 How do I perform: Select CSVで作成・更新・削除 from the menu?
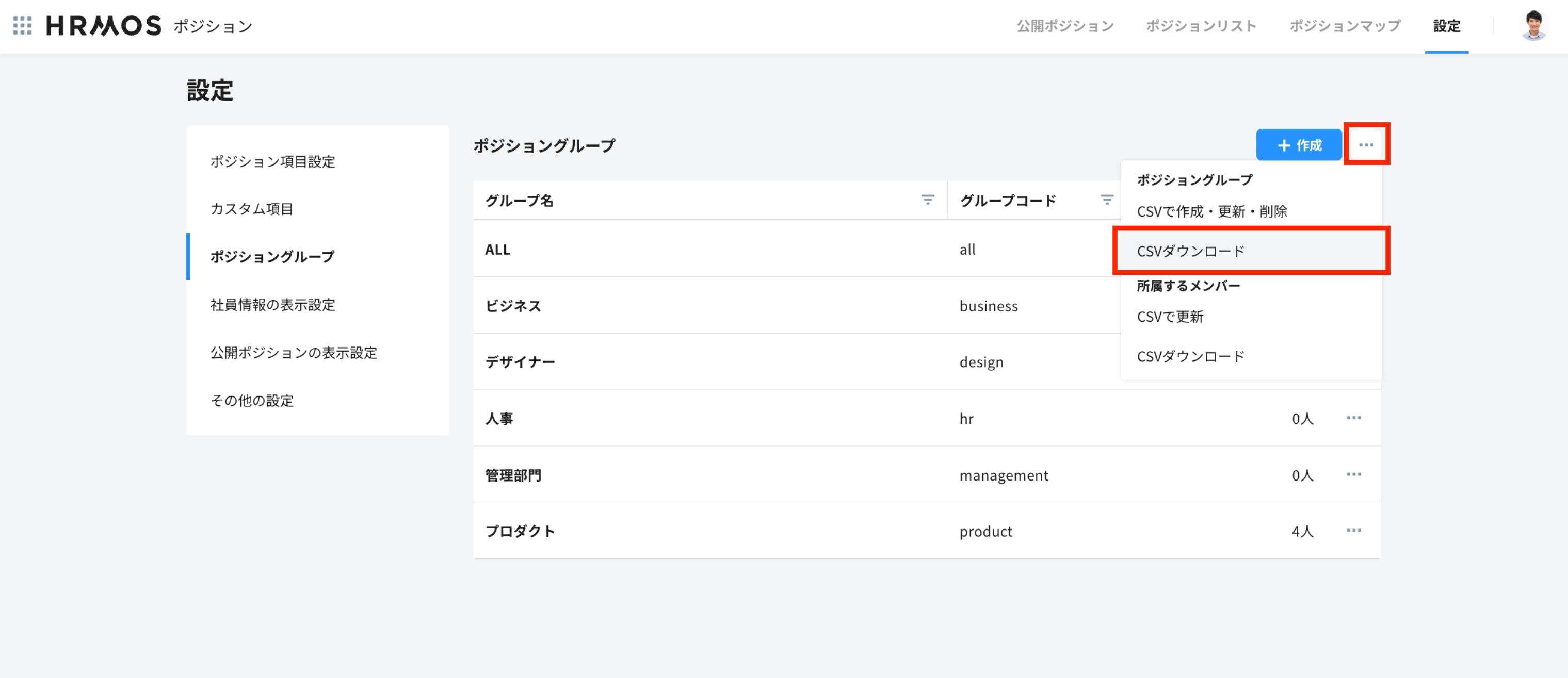point(1211,211)
